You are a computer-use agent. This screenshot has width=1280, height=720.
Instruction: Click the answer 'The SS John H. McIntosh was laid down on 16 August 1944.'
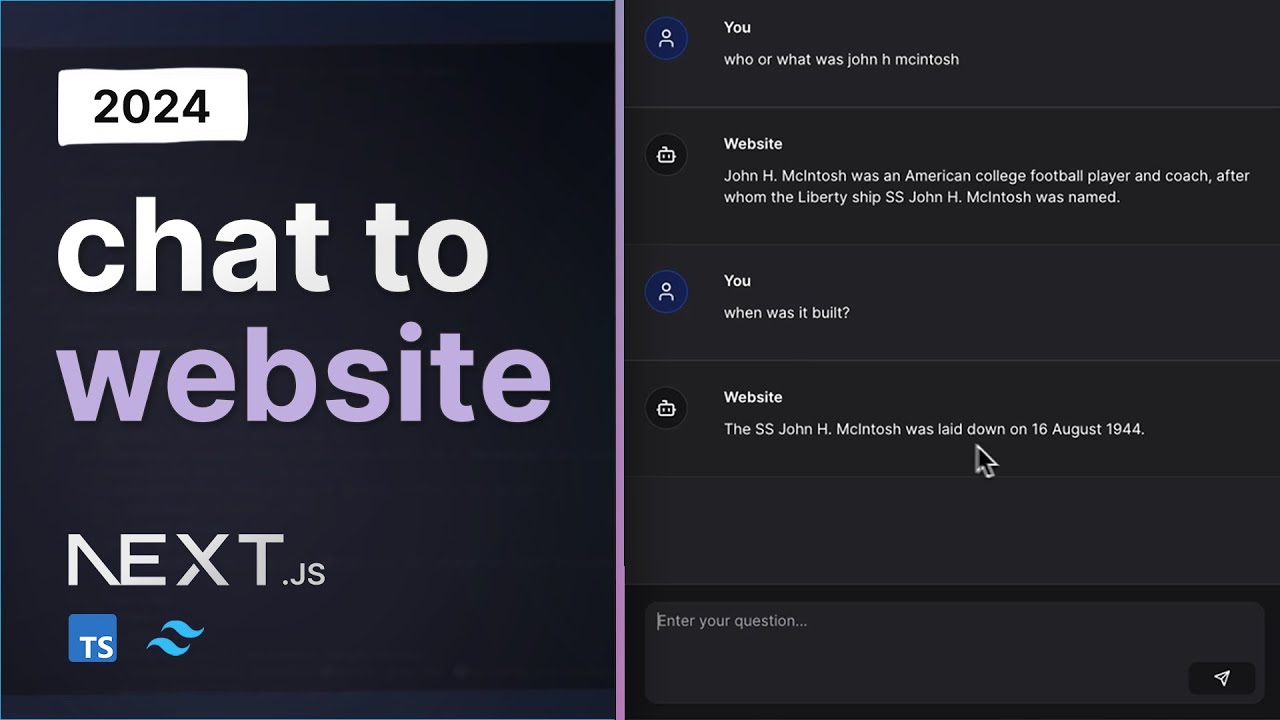[x=934, y=429]
